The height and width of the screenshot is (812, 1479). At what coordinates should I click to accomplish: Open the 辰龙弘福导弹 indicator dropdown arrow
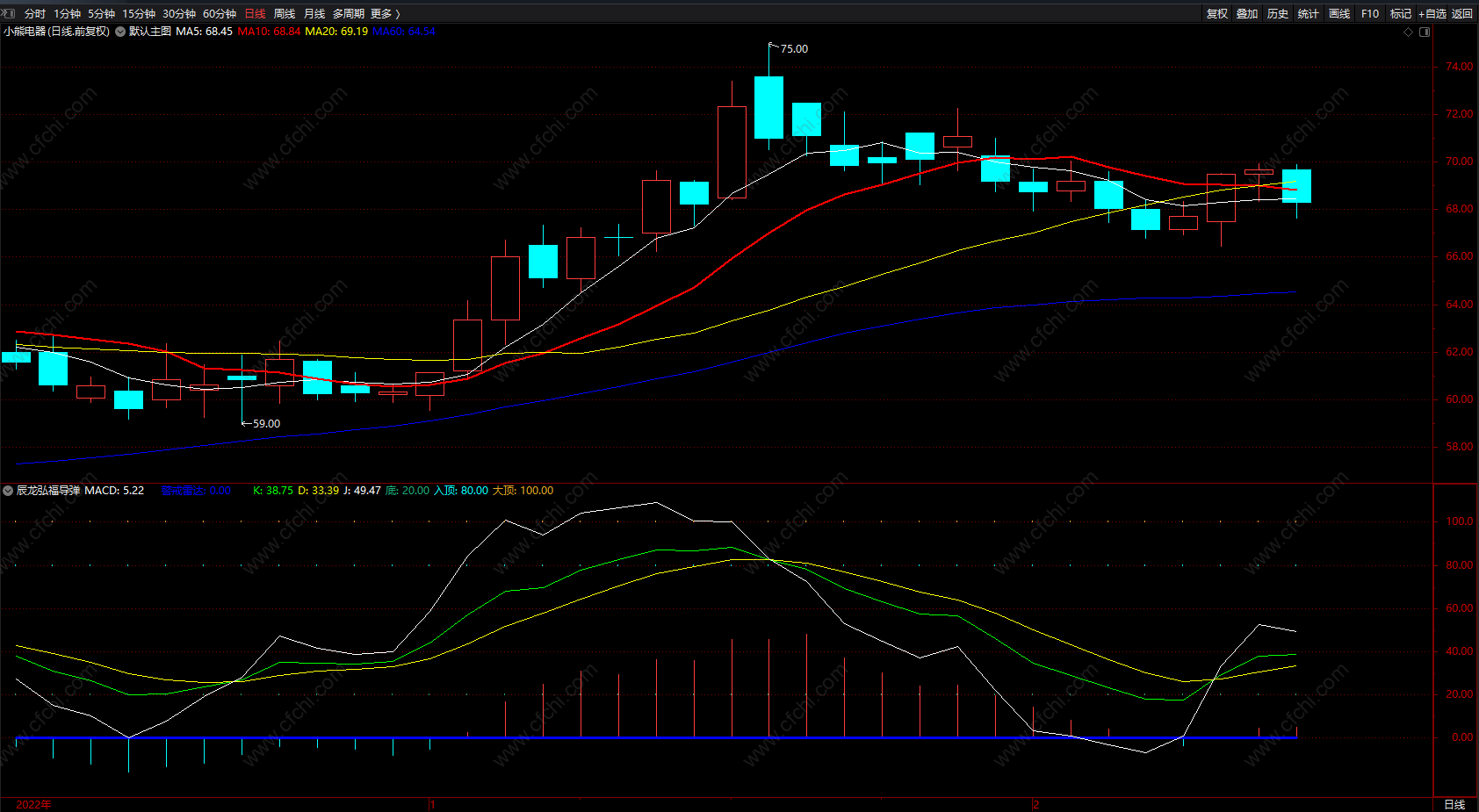click(x=8, y=491)
